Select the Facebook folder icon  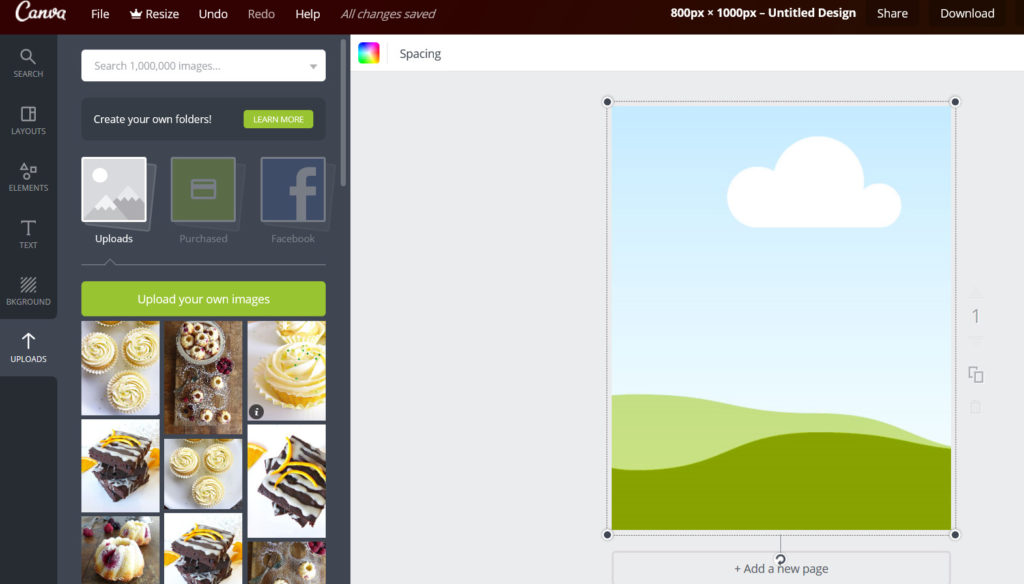click(x=293, y=189)
